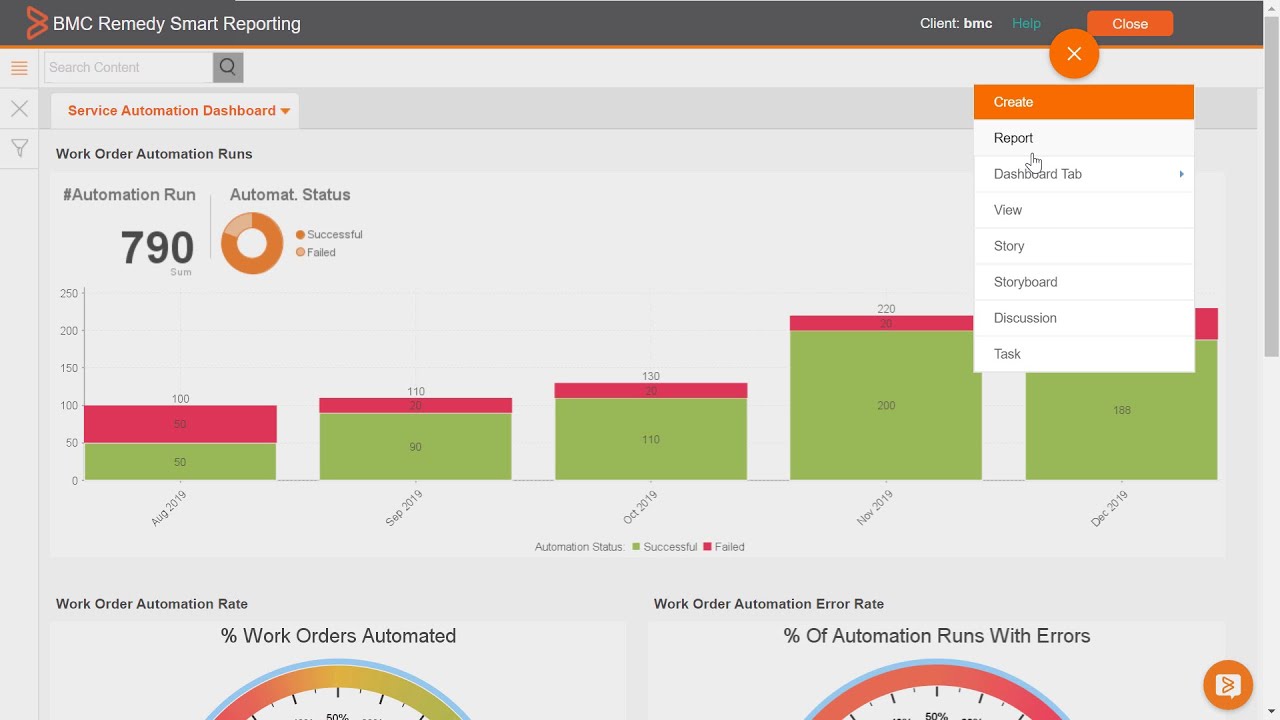Select Storyboard from Create menu
Screen dimensions: 1280x720
point(1084,282)
